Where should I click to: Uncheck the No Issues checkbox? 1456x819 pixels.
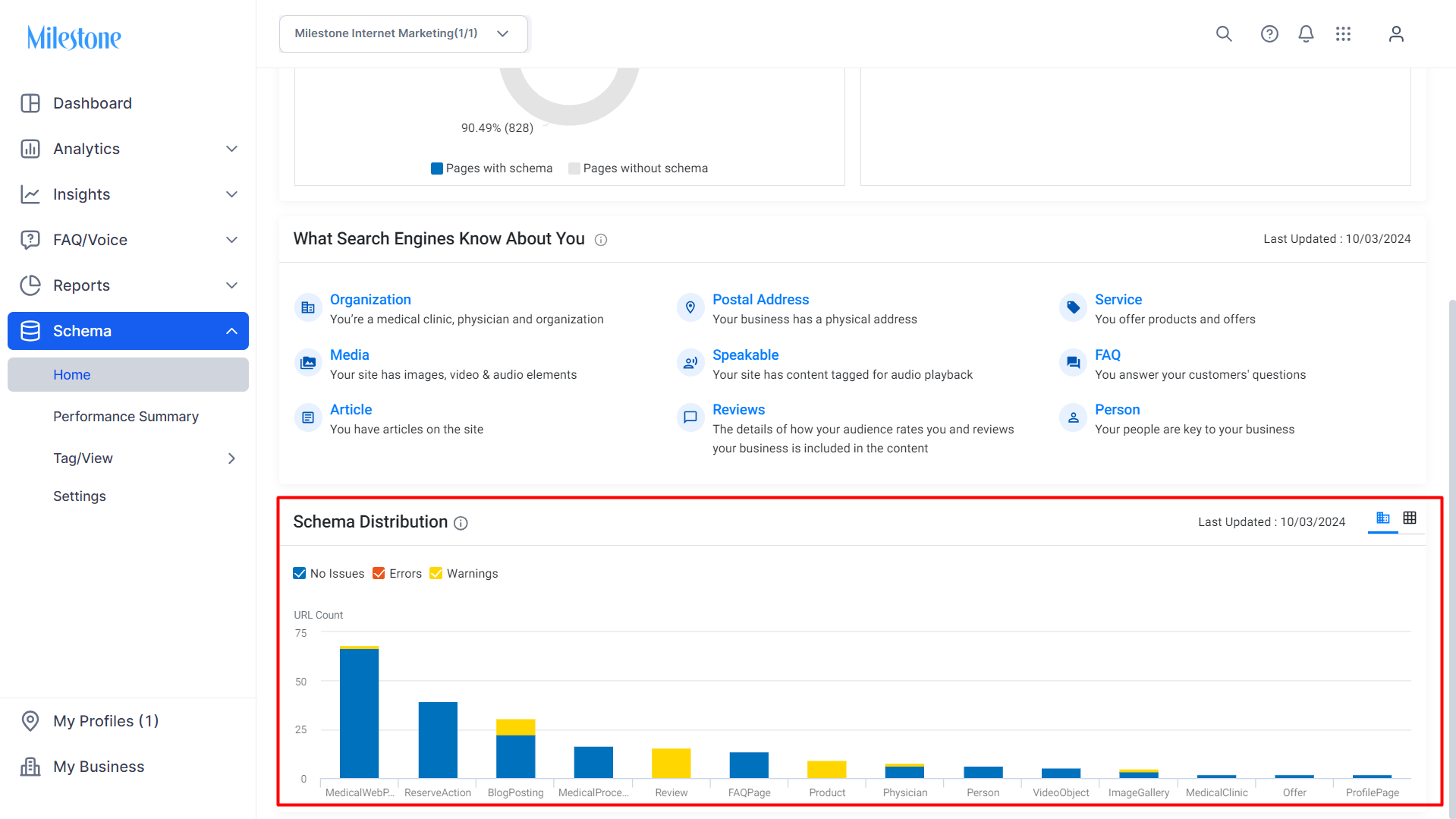pos(300,574)
